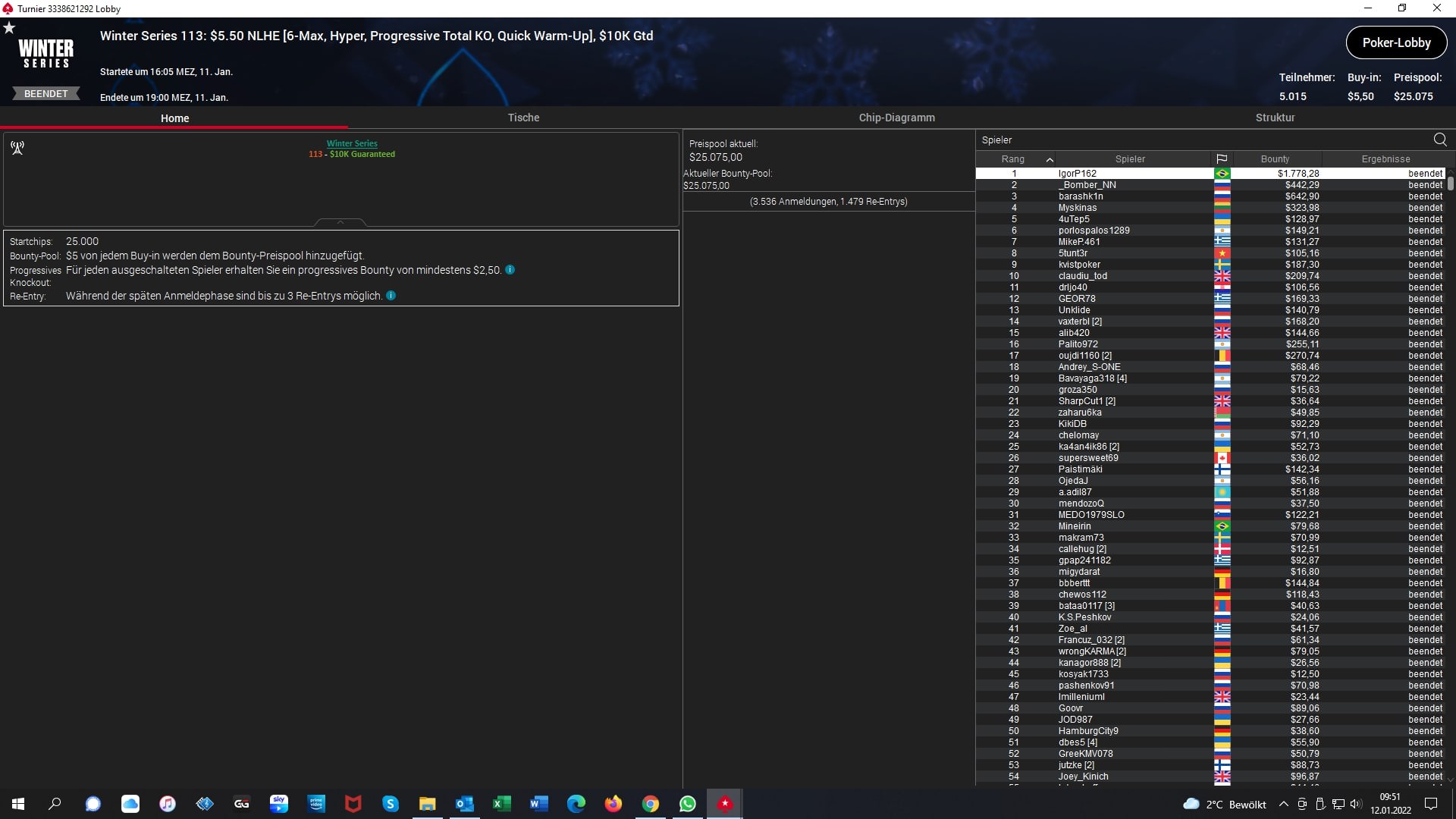Open the player search magnifier
1456x819 pixels.
pyautogui.click(x=1439, y=140)
